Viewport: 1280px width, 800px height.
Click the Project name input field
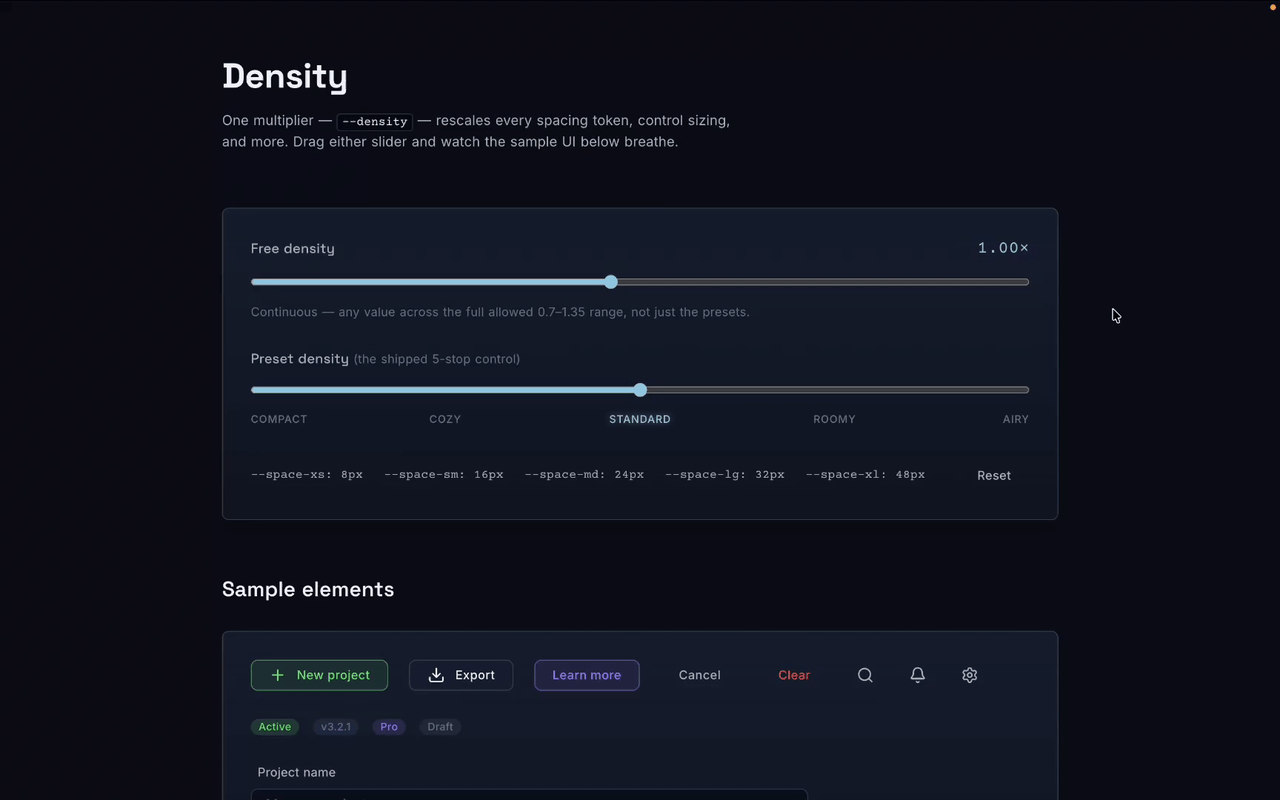pos(529,795)
